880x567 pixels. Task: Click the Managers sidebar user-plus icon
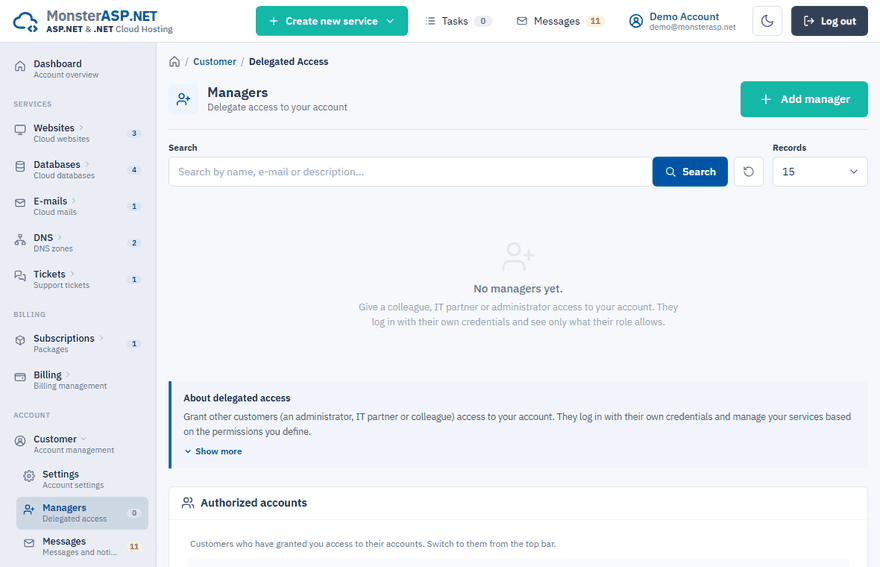pyautogui.click(x=29, y=510)
